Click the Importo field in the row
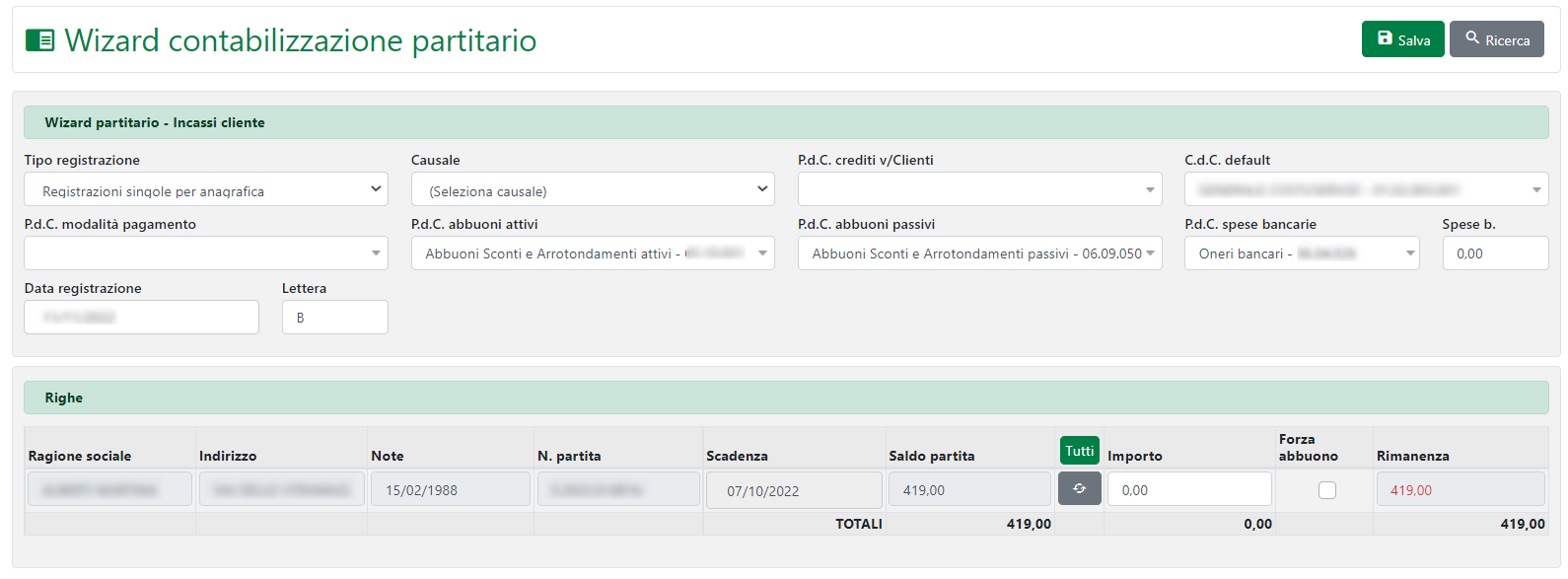Viewport: 1568px width, 579px height. [1188, 489]
